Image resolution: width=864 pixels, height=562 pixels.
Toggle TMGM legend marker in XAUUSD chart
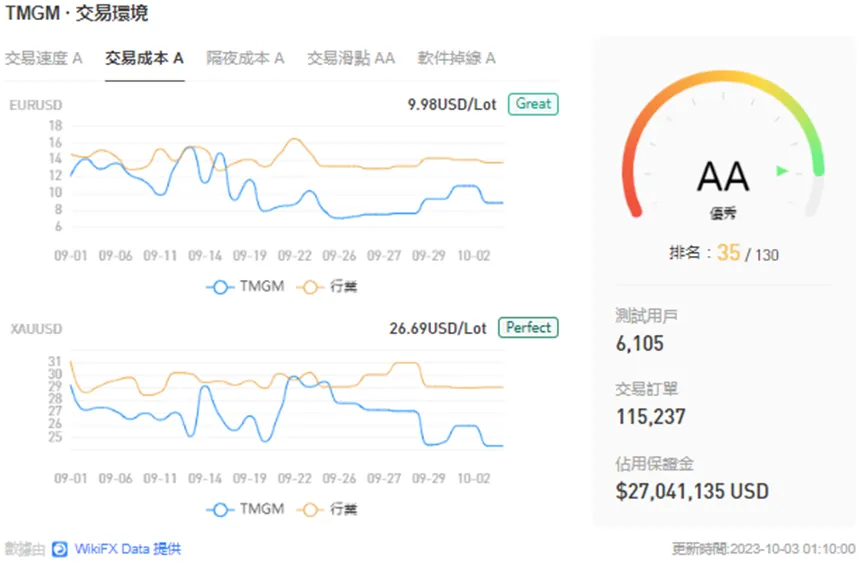point(220,510)
